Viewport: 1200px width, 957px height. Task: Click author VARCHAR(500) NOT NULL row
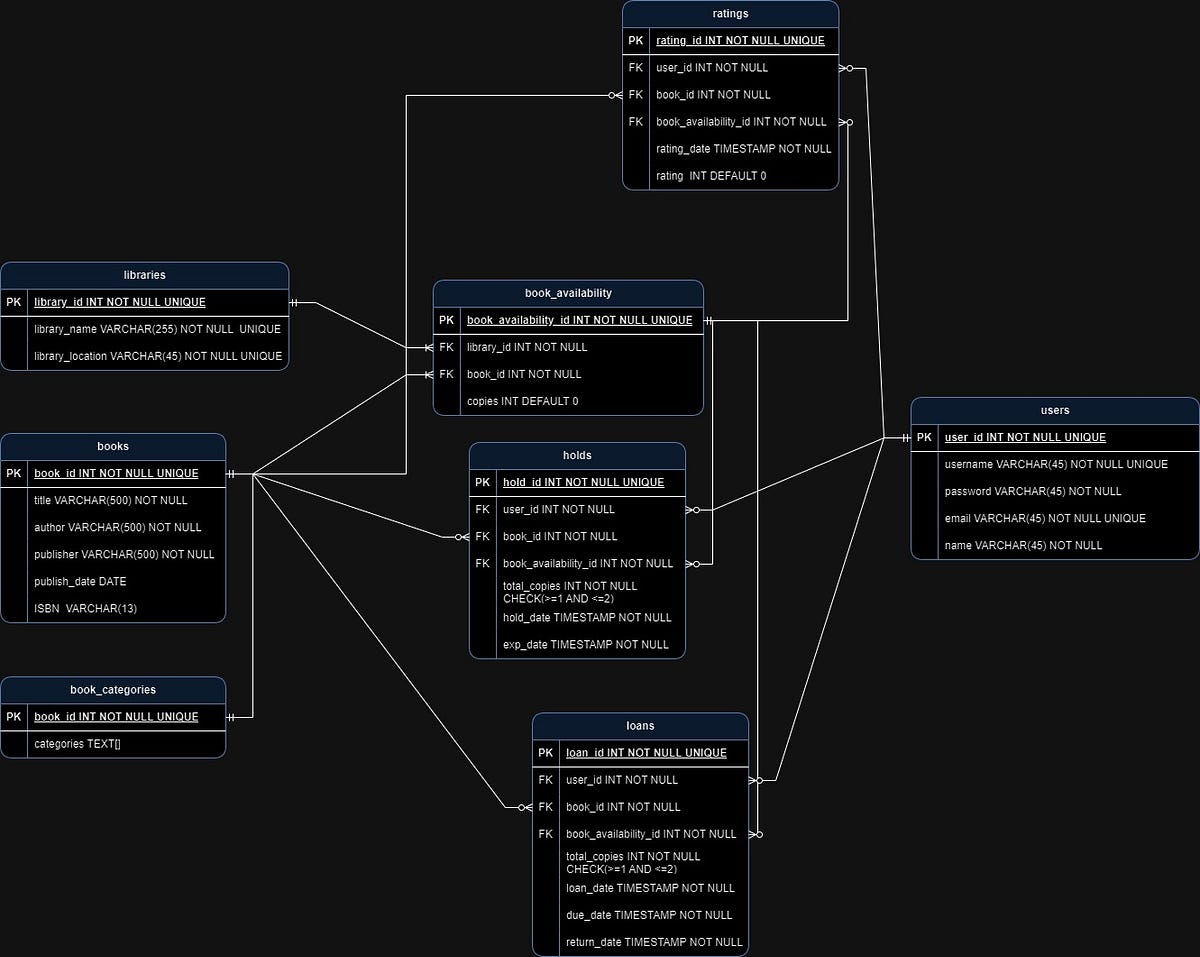click(x=113, y=527)
